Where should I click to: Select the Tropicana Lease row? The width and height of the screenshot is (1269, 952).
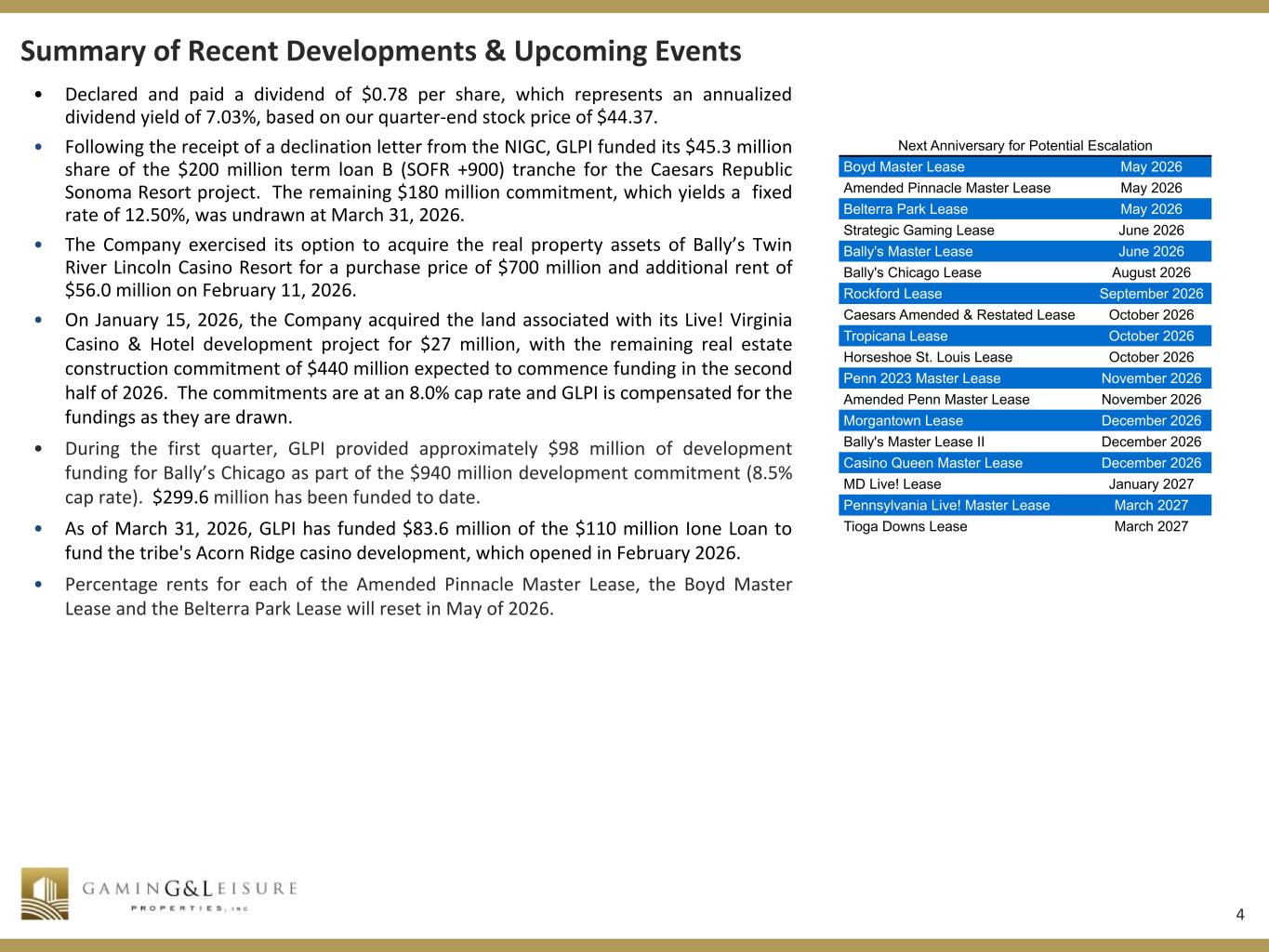click(x=1024, y=336)
